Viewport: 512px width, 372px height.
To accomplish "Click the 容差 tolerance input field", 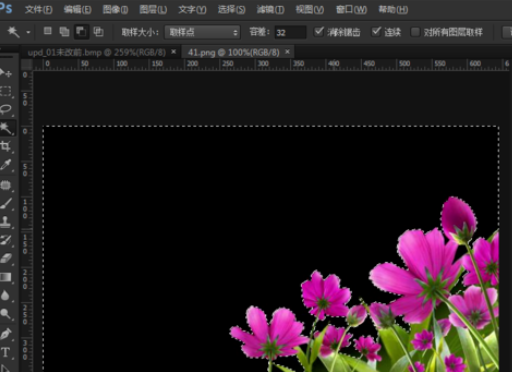I will click(x=290, y=32).
